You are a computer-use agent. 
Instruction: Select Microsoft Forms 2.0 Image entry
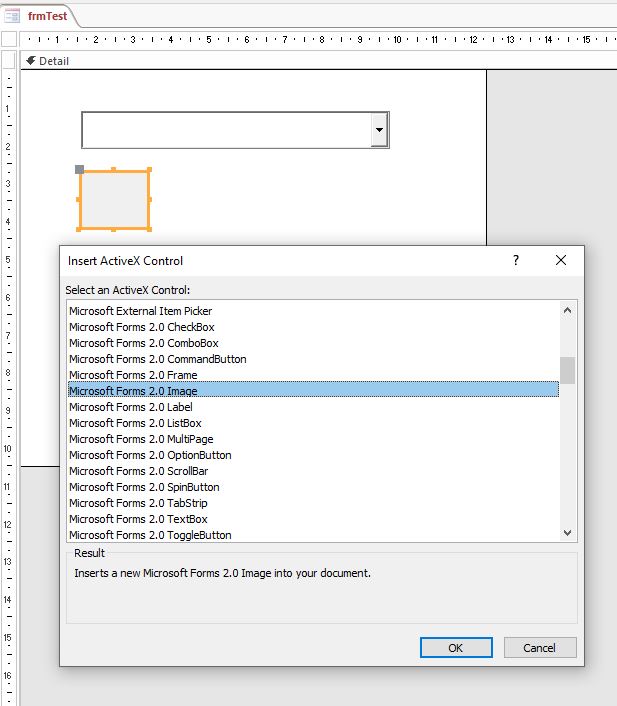click(x=313, y=390)
